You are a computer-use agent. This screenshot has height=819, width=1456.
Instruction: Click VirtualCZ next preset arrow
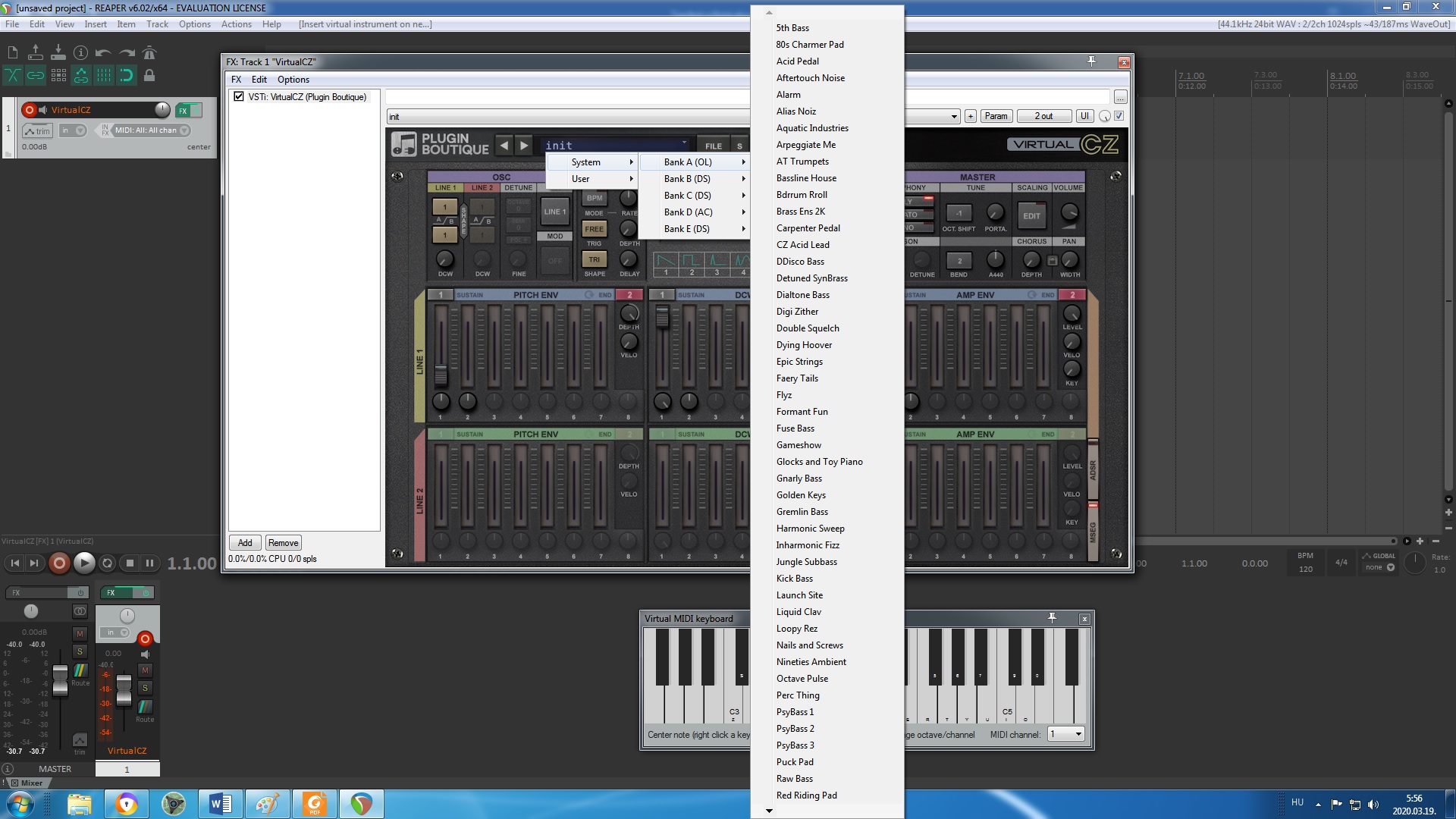[x=524, y=146]
